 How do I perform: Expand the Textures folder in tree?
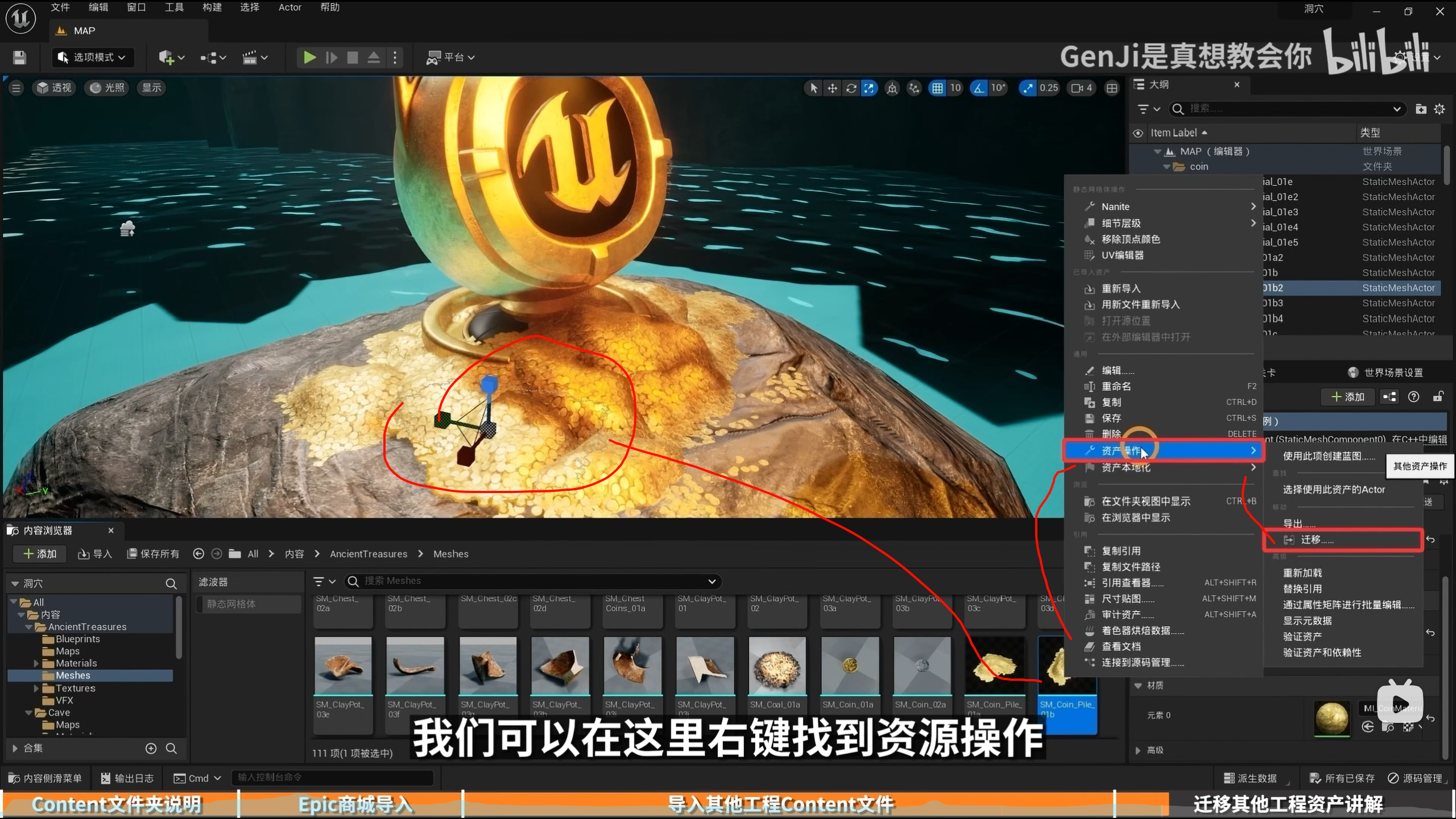pos(37,688)
